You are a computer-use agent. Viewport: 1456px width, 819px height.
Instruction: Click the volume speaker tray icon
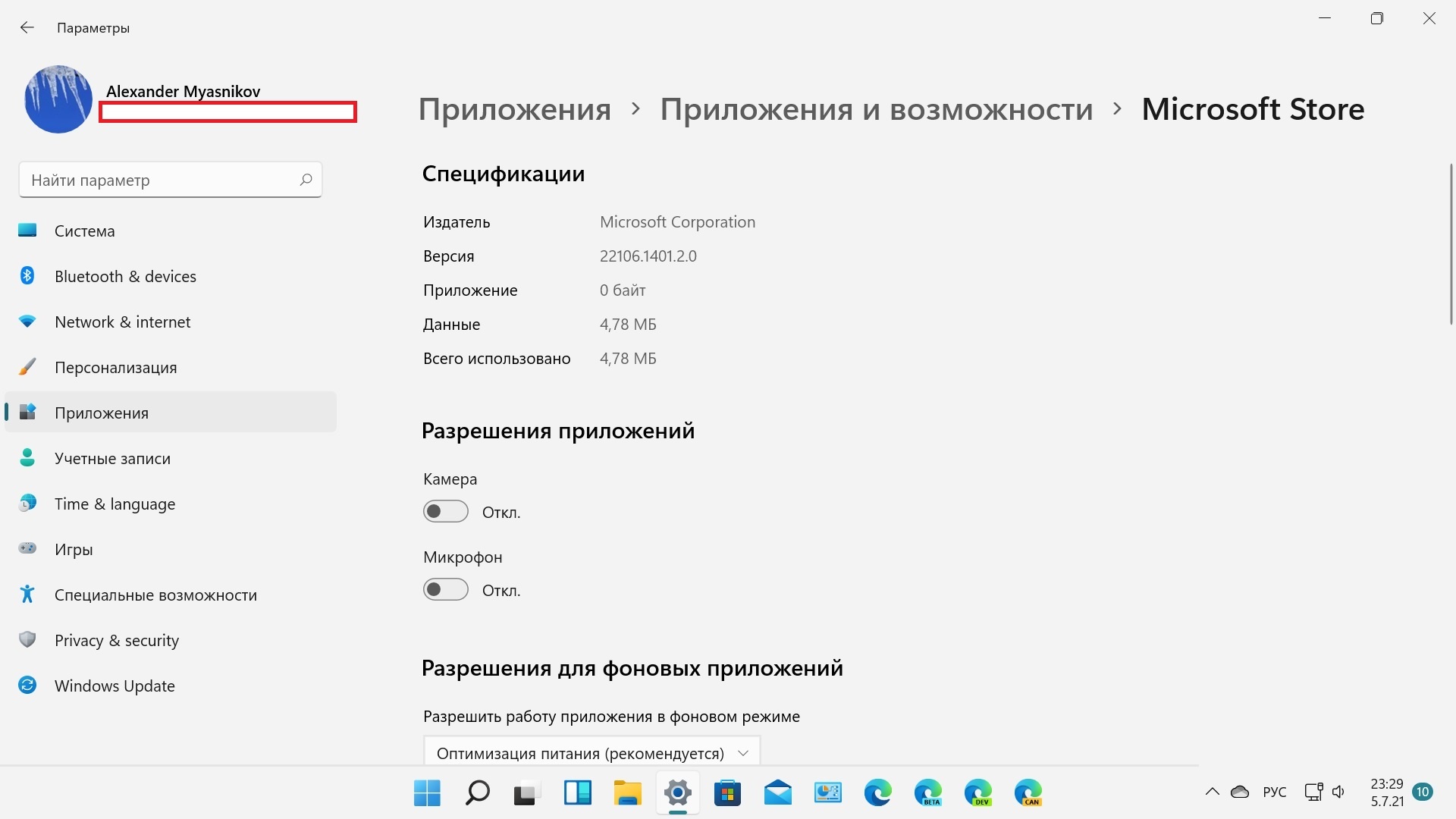point(1338,792)
